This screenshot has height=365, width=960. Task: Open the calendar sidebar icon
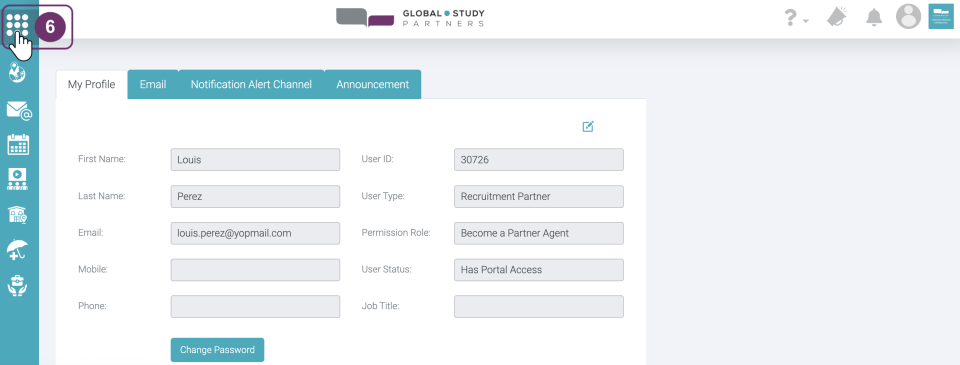coord(18,145)
